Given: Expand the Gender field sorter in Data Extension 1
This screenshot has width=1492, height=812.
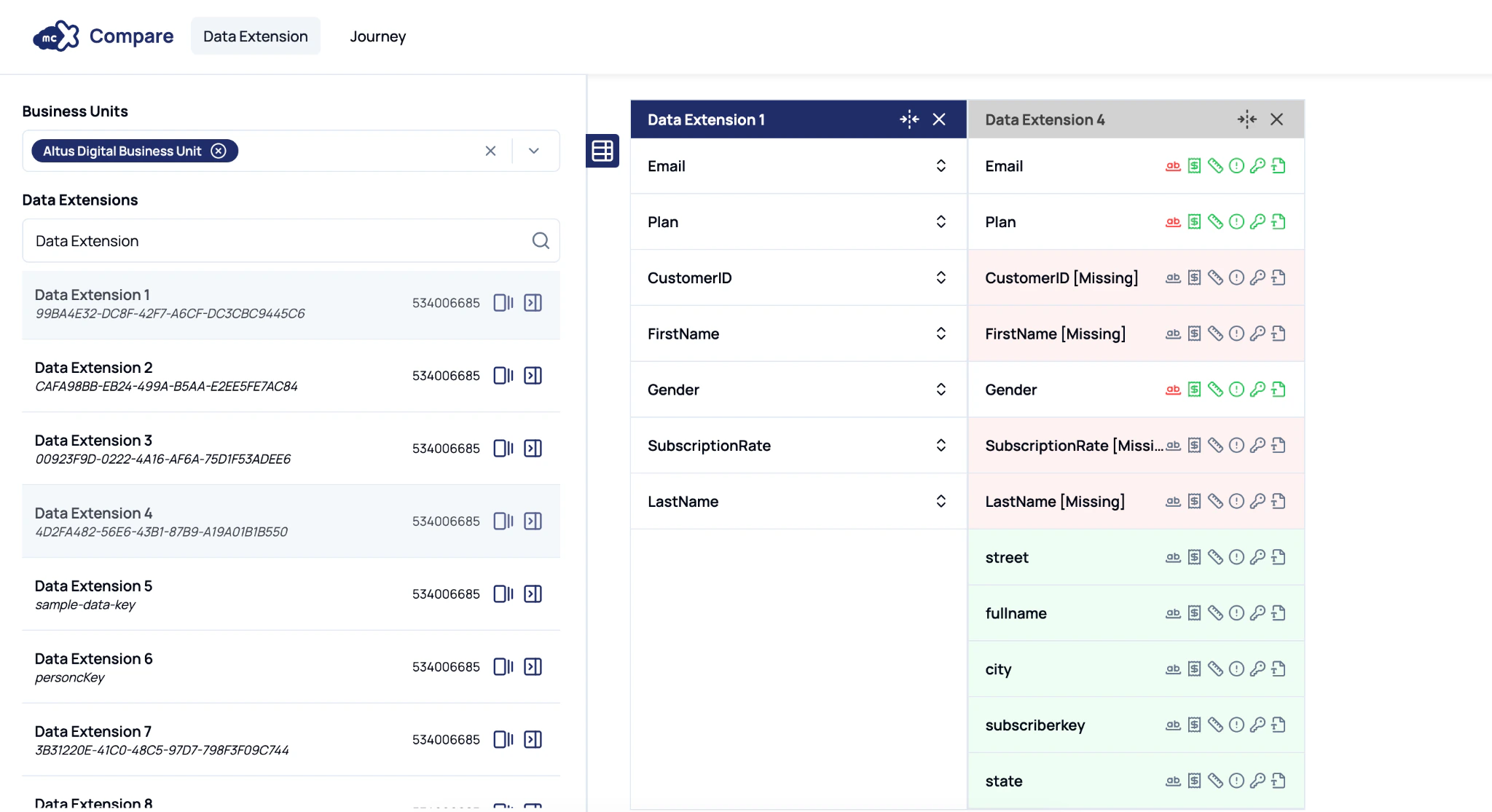Looking at the screenshot, I should (941, 390).
